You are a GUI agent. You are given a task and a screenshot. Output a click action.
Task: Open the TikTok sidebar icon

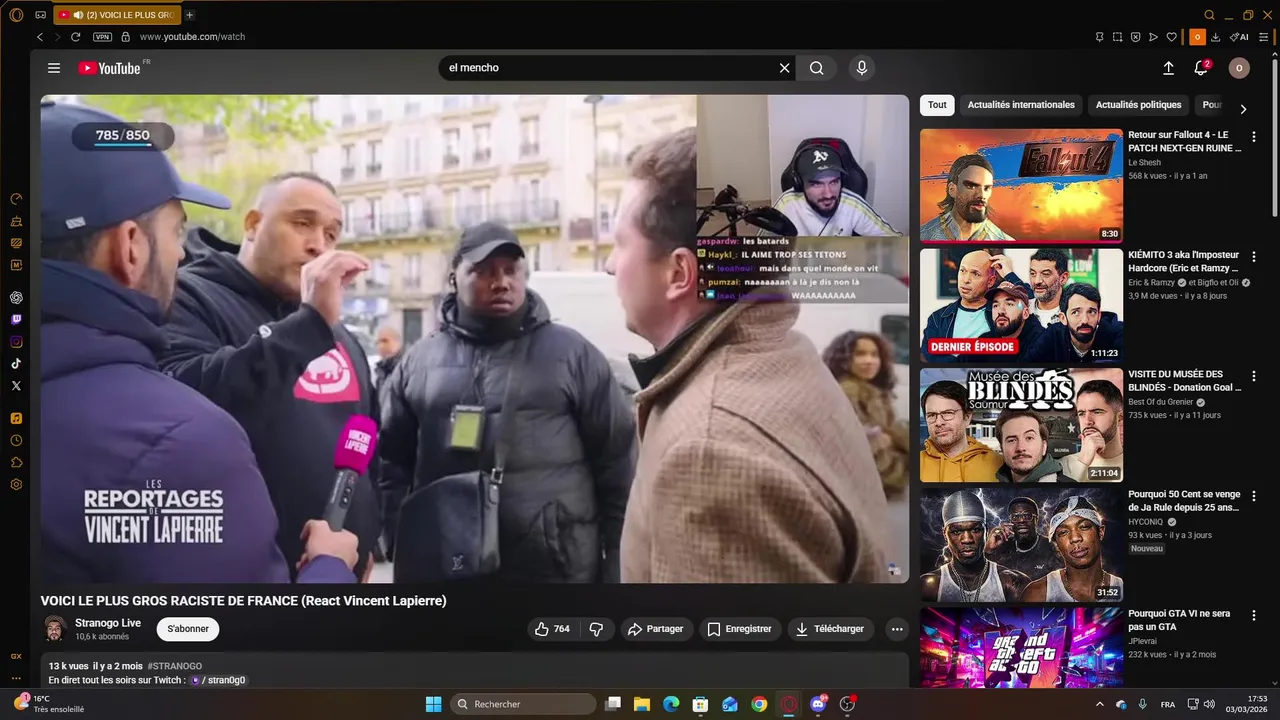tap(16, 364)
